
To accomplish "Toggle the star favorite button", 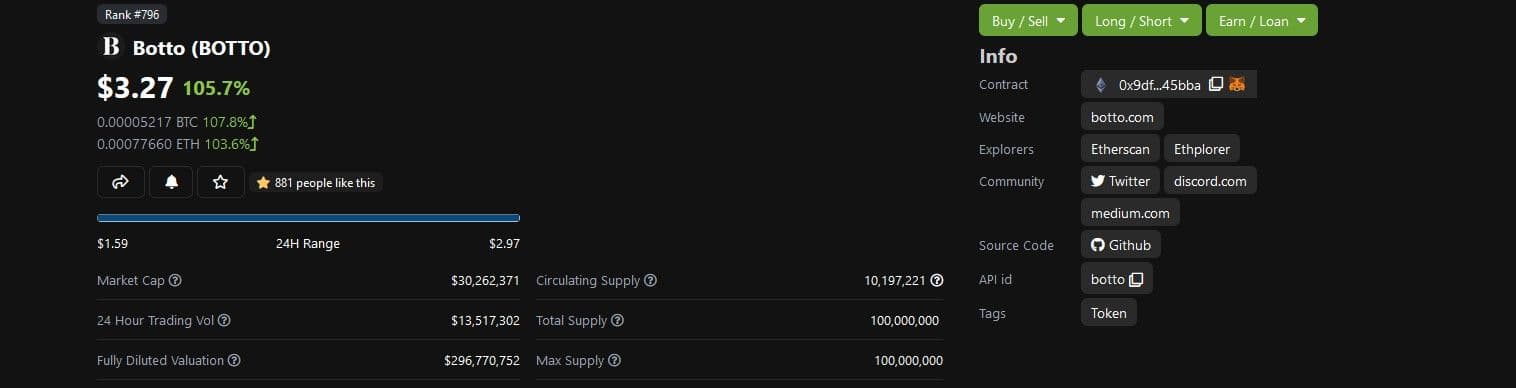I will pos(221,182).
